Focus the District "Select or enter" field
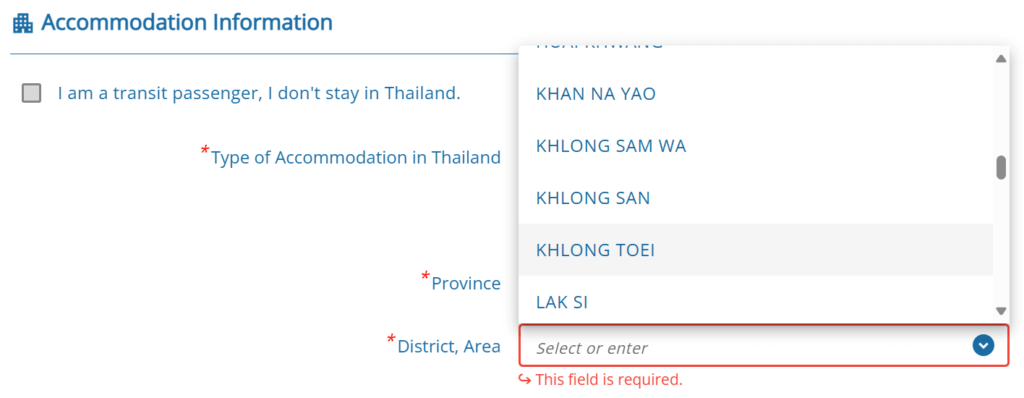Screen dimensions: 1024x398 tap(763, 345)
